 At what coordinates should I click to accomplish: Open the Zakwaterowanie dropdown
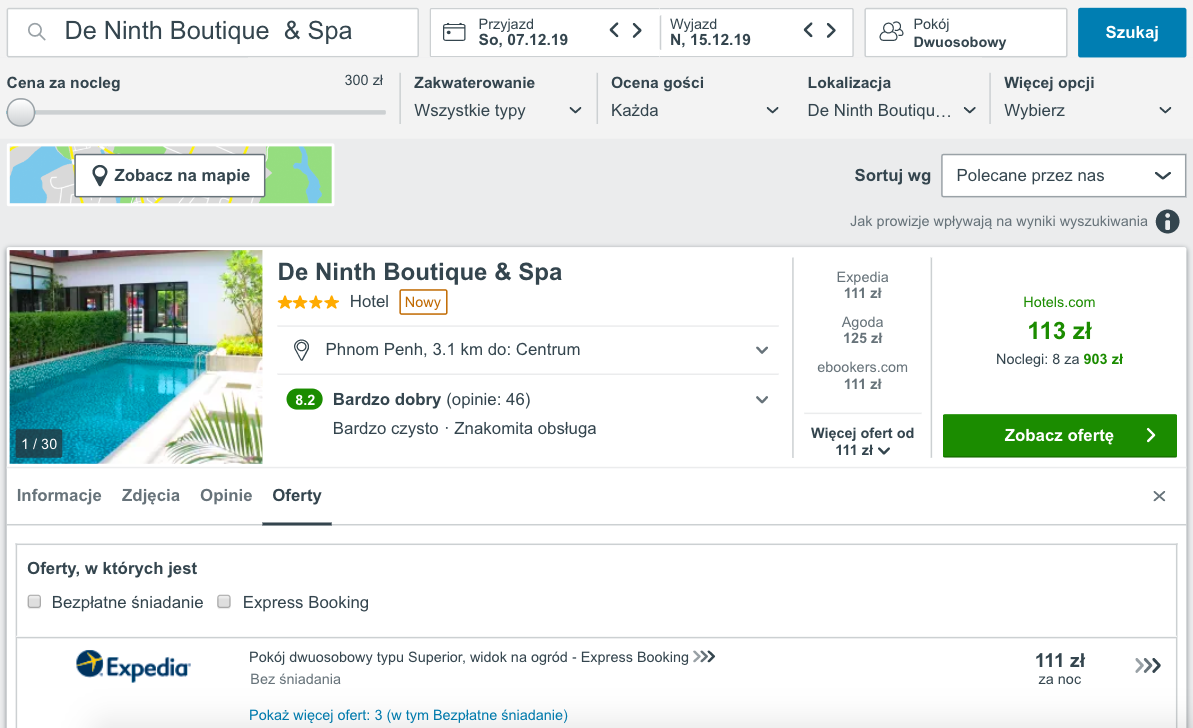(498, 111)
